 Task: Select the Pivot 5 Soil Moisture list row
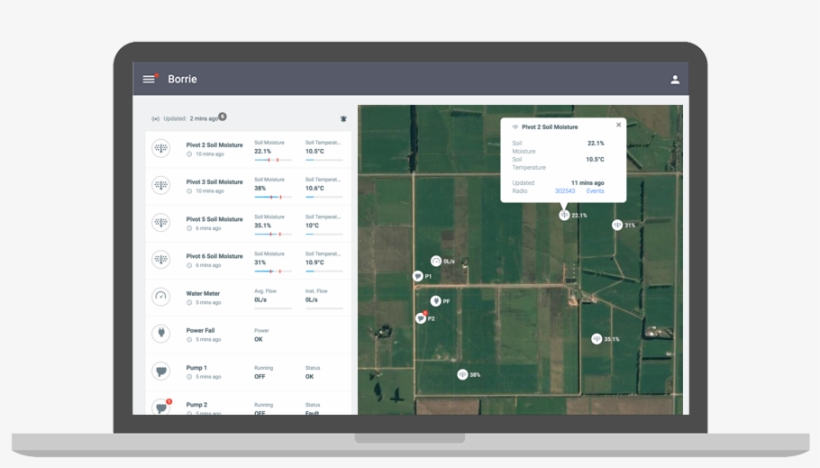245,223
